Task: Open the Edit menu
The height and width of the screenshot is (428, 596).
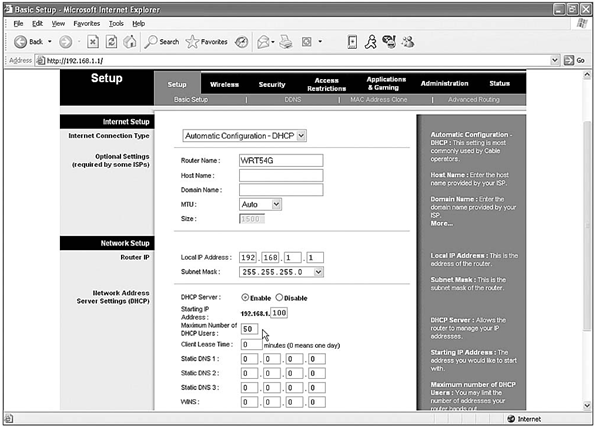Action: tap(37, 24)
